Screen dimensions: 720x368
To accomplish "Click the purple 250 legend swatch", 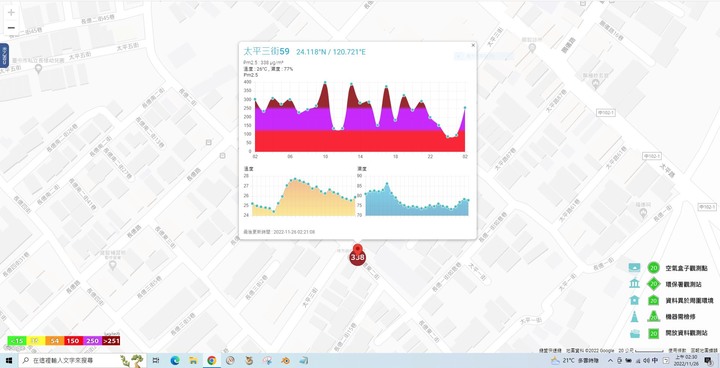I will click(92, 340).
